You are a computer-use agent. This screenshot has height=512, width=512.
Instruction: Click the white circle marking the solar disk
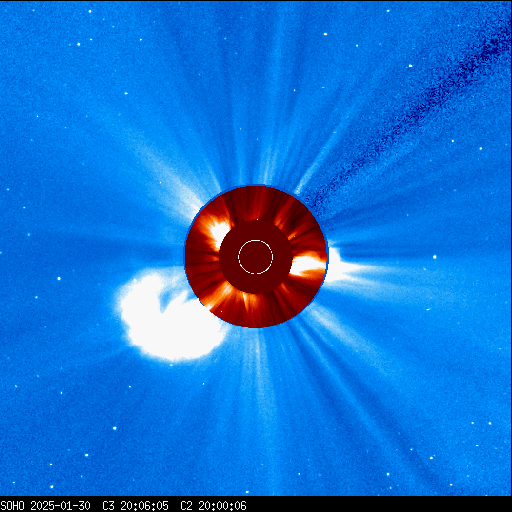256,257
